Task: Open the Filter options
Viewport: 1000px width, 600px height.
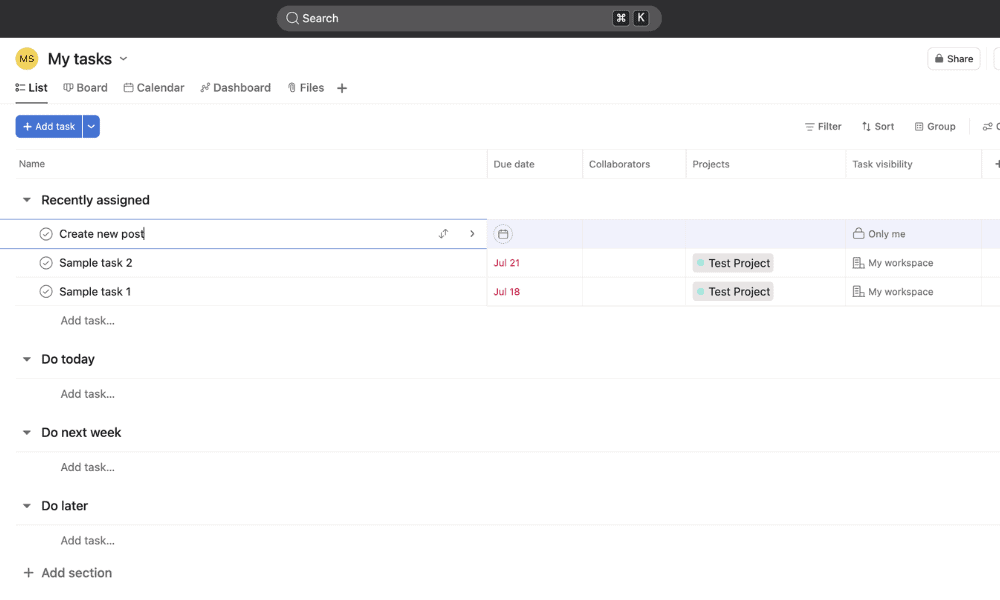Action: coord(823,127)
